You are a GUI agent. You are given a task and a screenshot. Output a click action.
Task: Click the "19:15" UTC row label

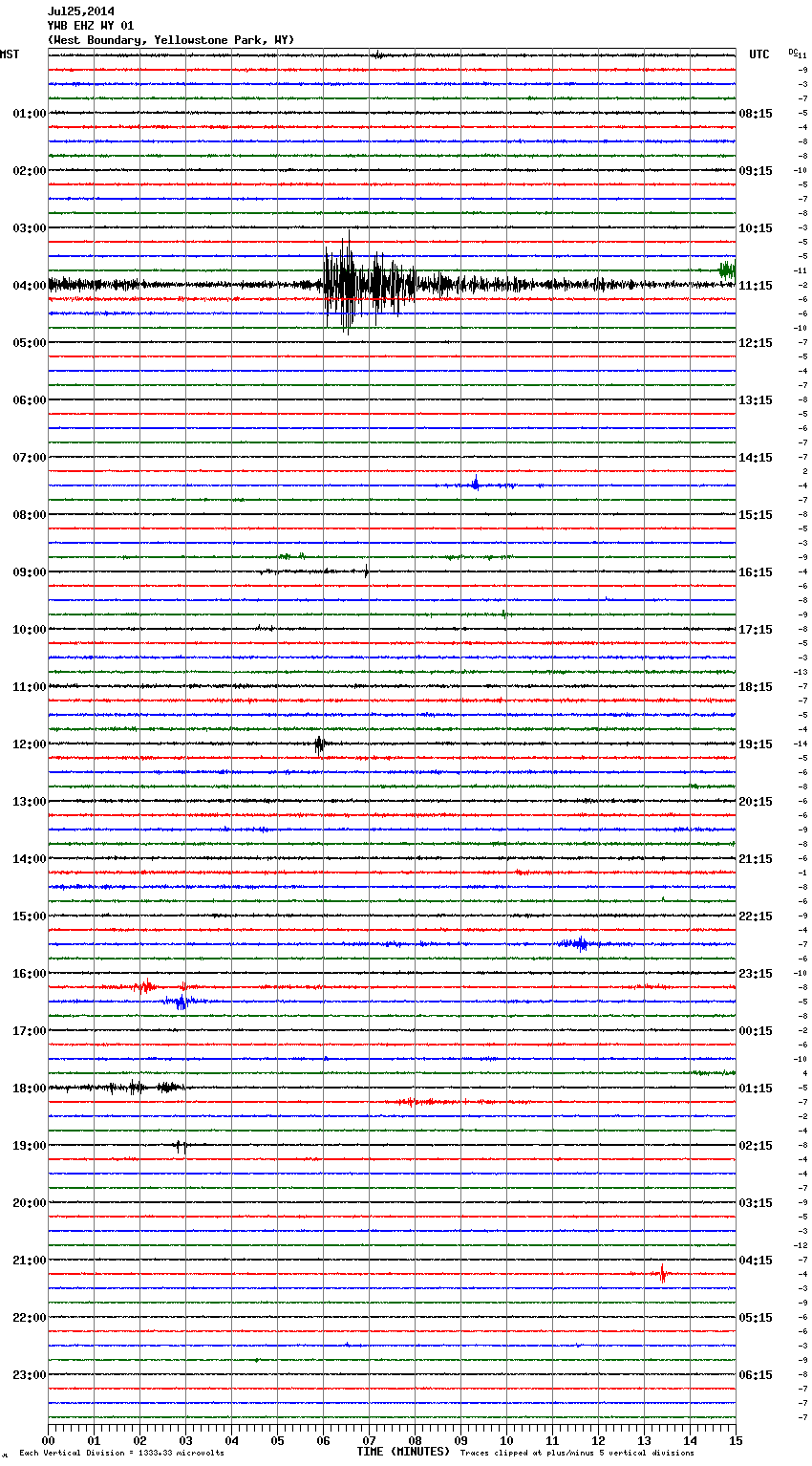pyautogui.click(x=756, y=744)
